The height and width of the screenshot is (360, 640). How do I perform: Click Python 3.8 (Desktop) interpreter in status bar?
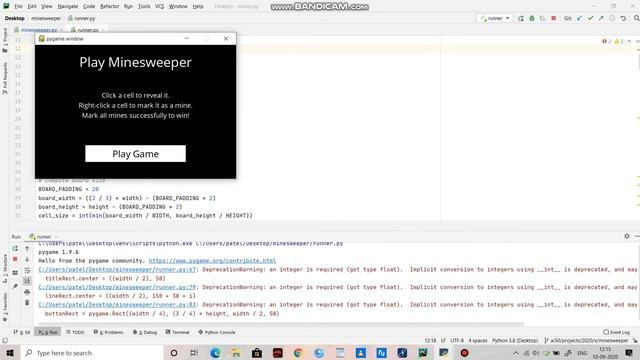tap(515, 340)
